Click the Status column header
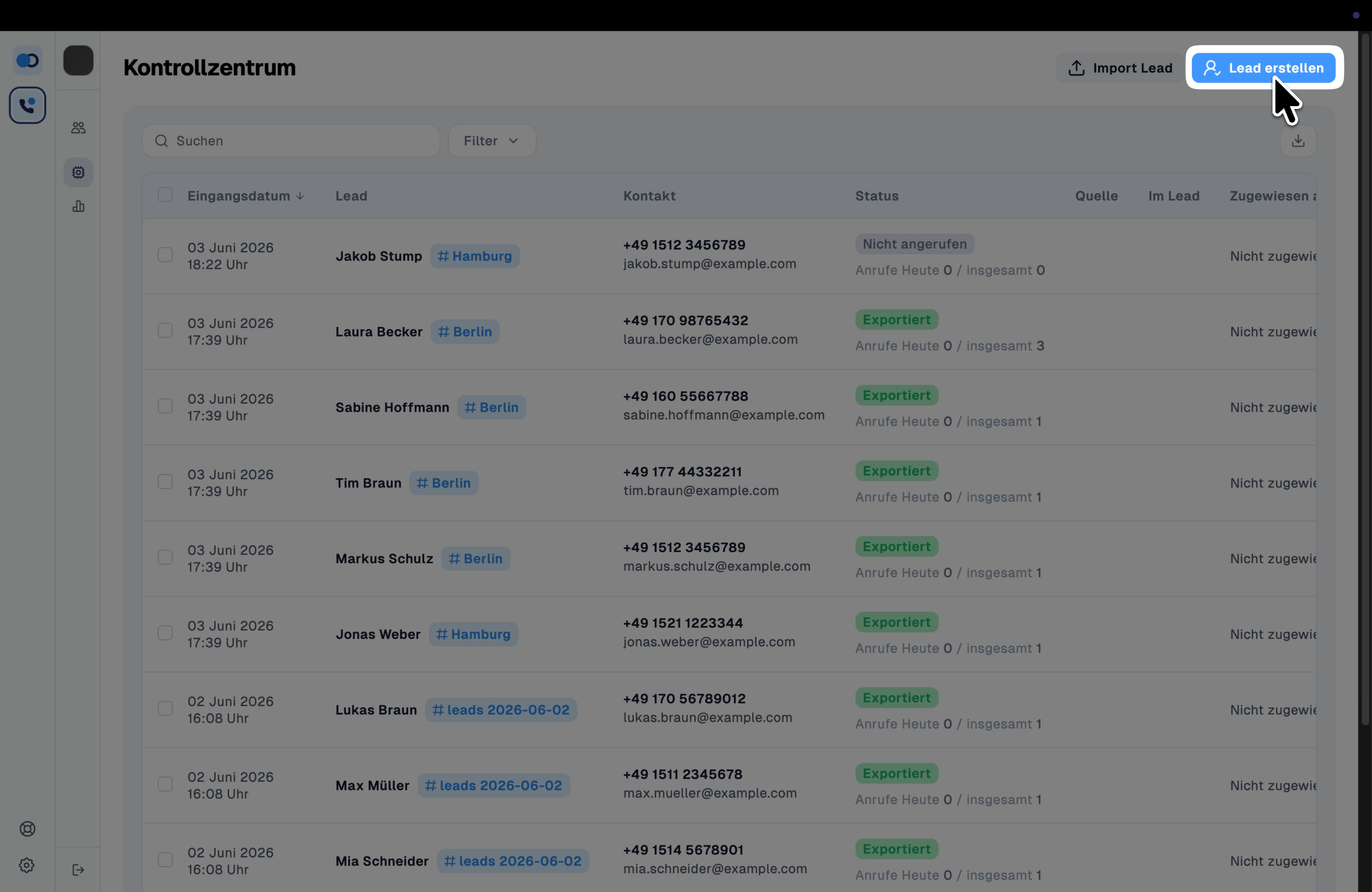The height and width of the screenshot is (892, 1372). point(877,196)
